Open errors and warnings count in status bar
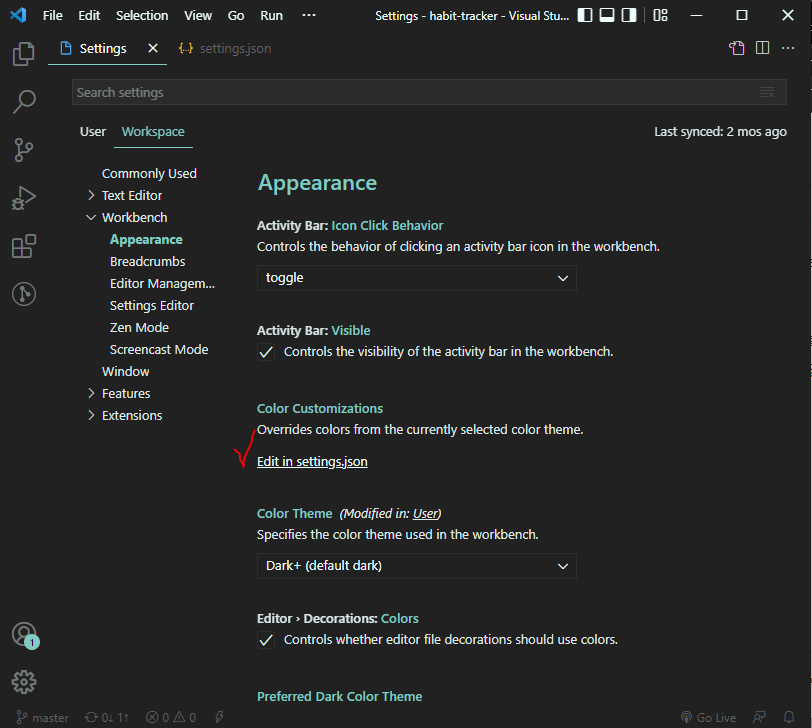 [x=171, y=718]
